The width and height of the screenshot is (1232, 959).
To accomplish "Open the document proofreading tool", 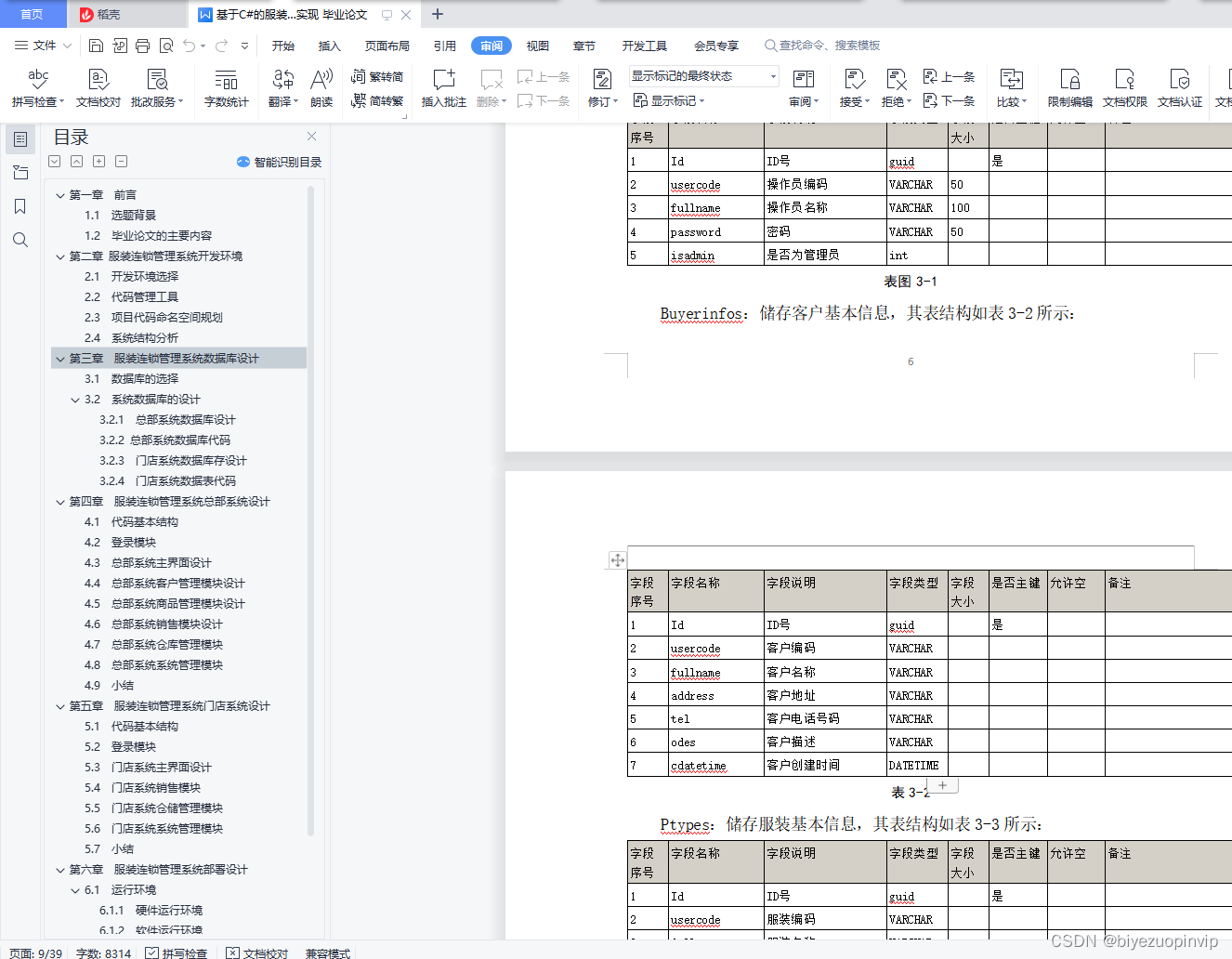I will click(x=98, y=88).
